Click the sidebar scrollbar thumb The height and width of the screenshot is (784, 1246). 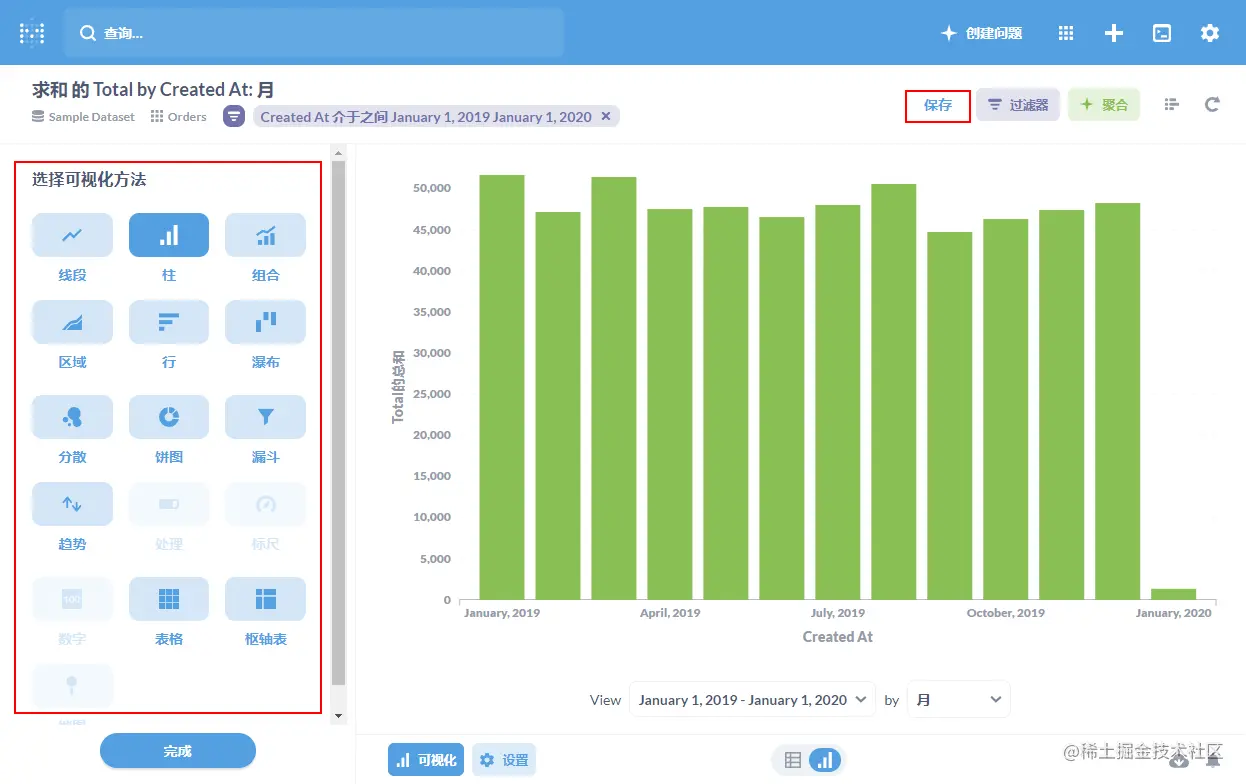(338, 423)
